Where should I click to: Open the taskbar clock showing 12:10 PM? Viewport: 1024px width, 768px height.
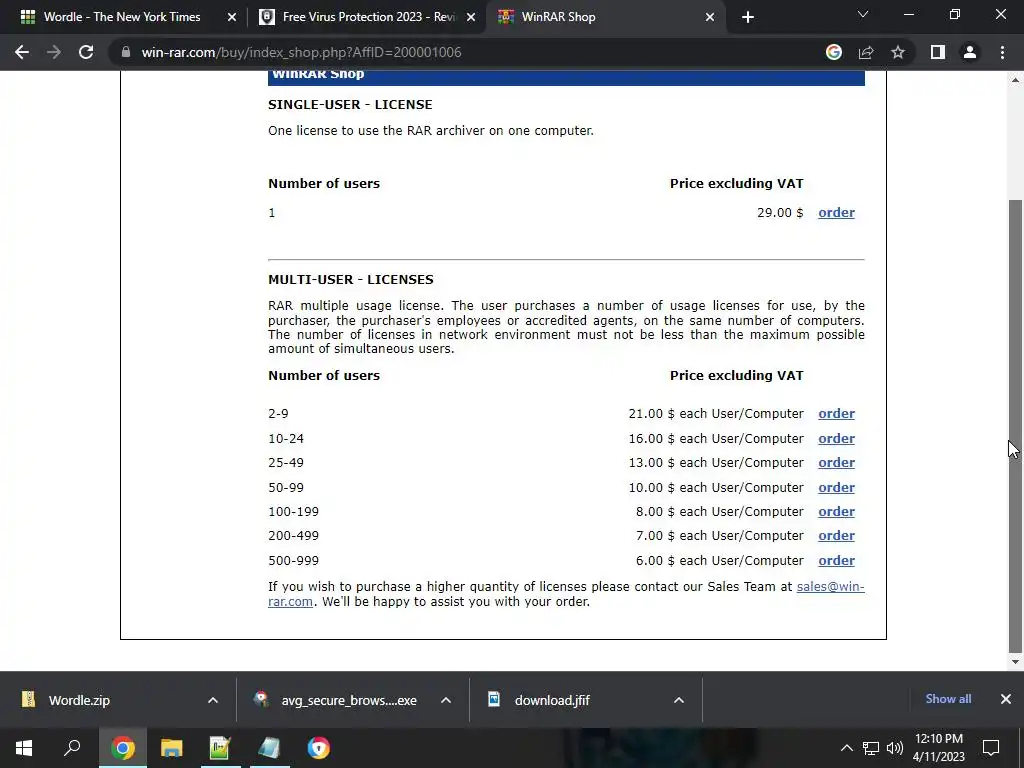tap(938, 748)
